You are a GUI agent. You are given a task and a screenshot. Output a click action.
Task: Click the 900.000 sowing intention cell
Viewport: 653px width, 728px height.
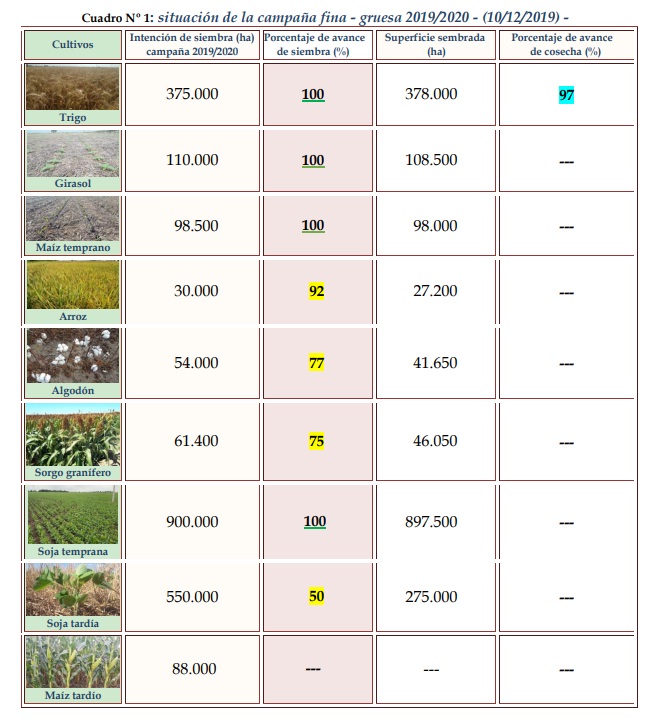coord(191,522)
